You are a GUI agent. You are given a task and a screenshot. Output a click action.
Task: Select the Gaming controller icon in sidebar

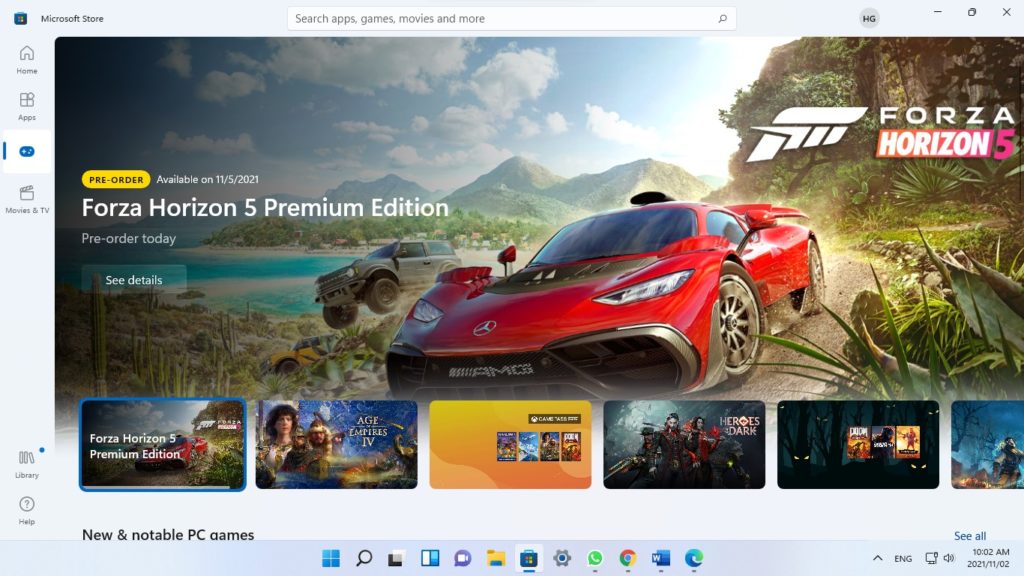27,152
